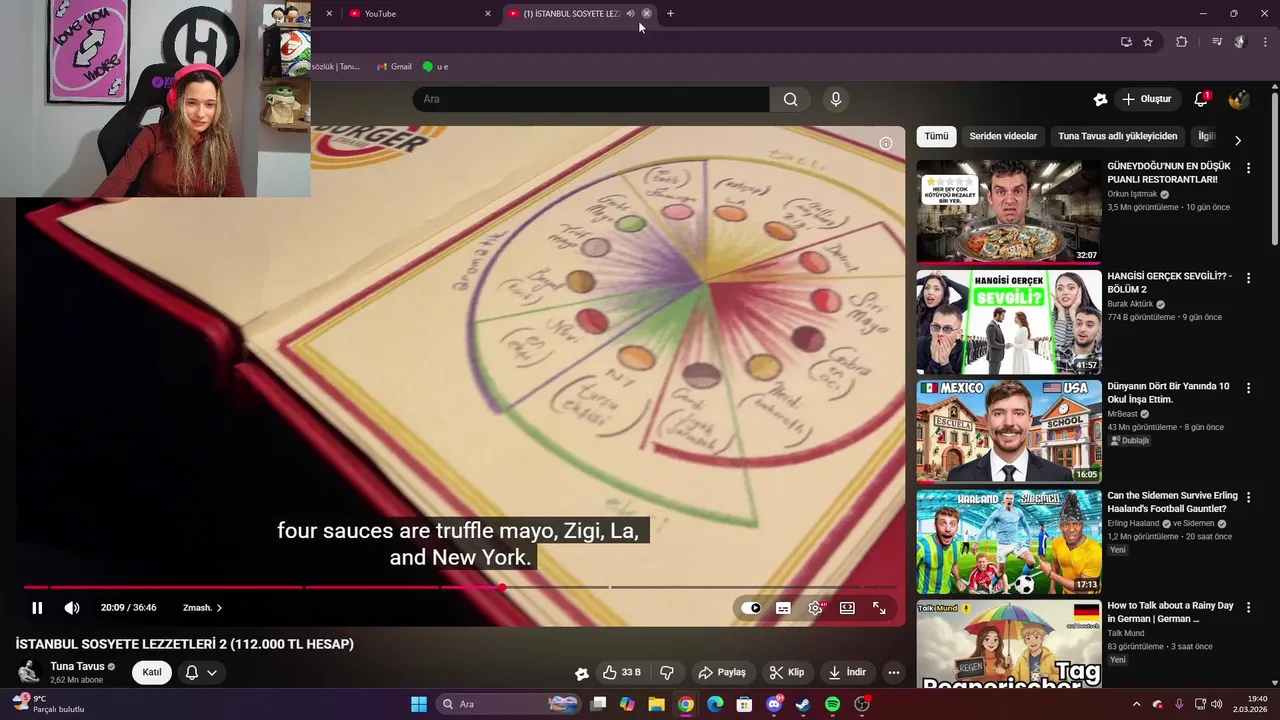Open Discord from taskbar

[774, 704]
